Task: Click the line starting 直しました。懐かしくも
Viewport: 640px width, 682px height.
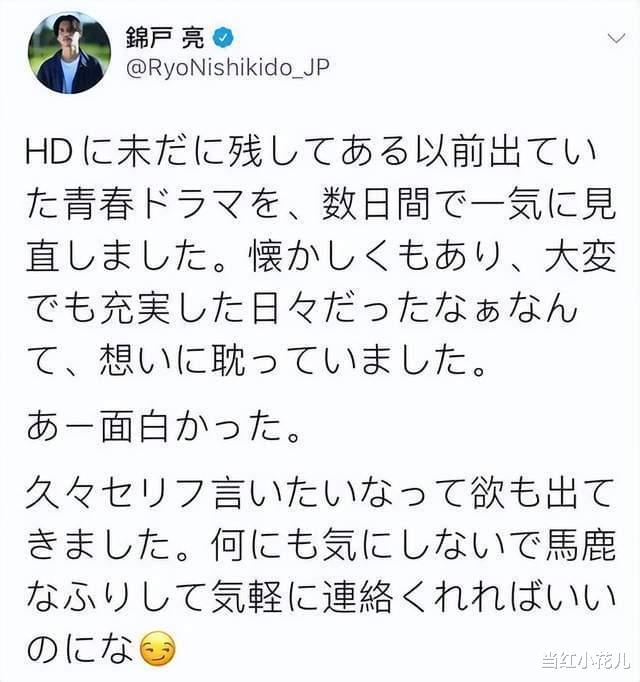Action: [321, 256]
